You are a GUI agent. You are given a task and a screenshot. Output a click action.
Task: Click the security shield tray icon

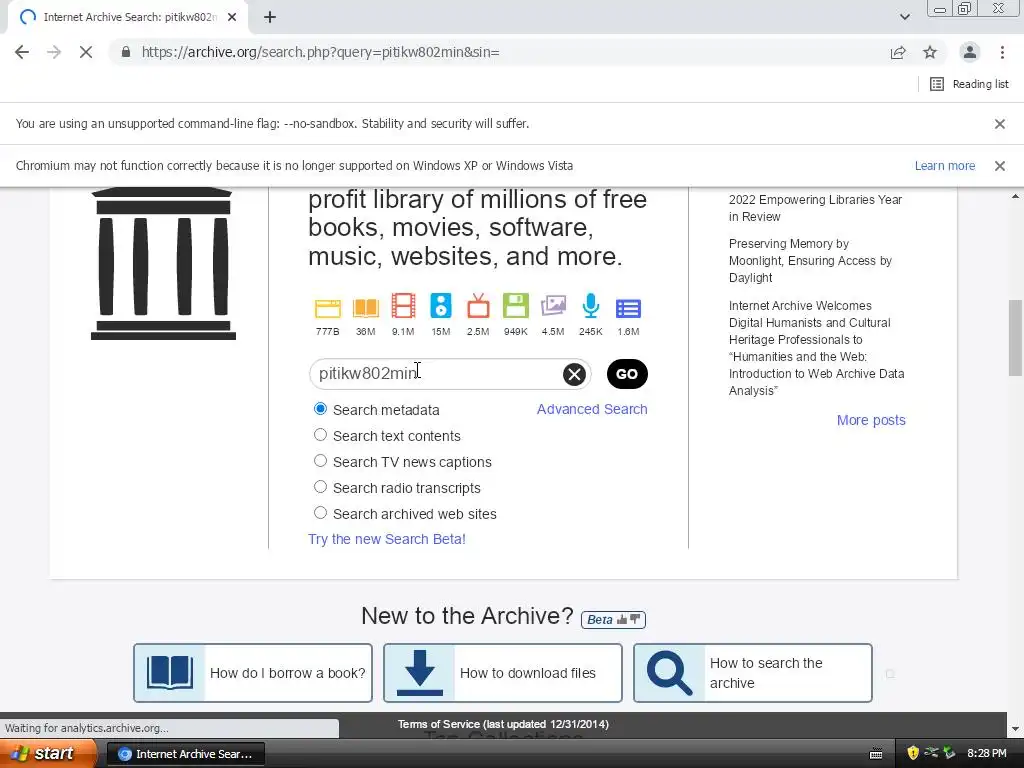[x=913, y=754]
